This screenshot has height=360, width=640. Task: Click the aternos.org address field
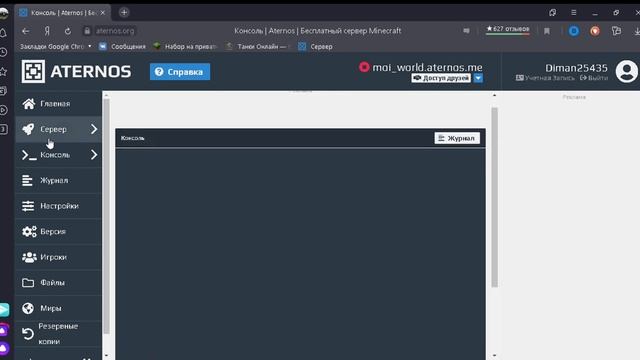[115, 31]
